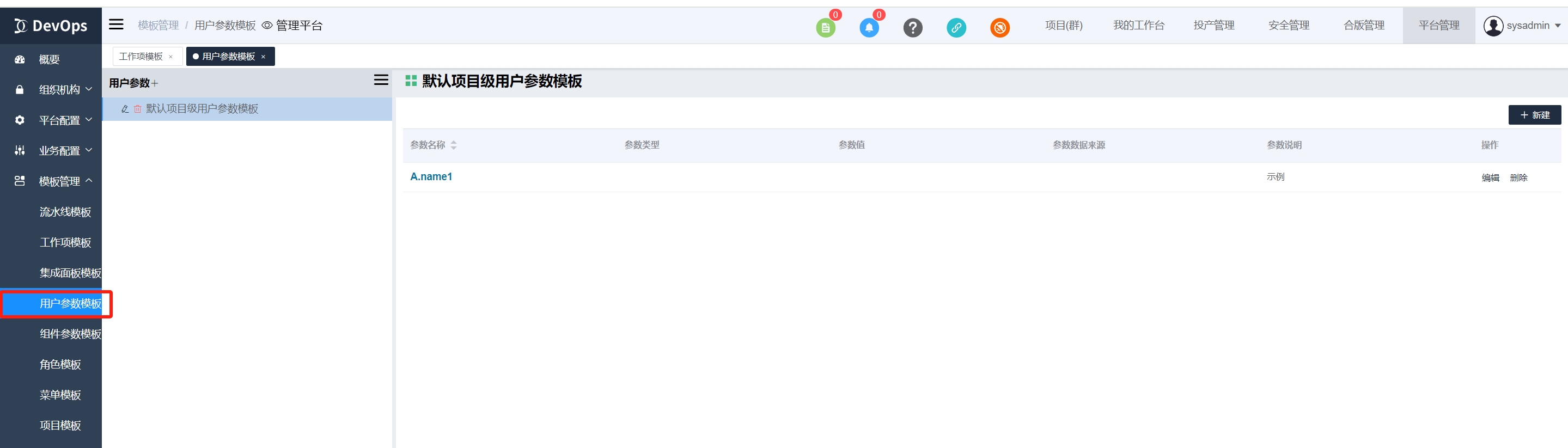Open the 平台管理 top menu

click(x=1439, y=26)
